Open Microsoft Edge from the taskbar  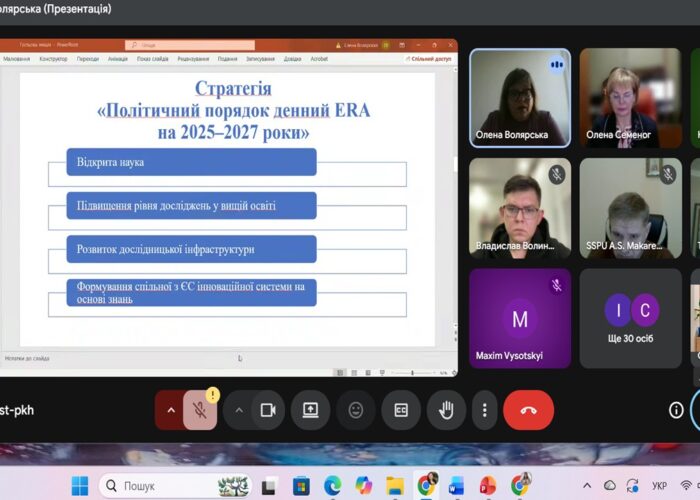tap(332, 486)
